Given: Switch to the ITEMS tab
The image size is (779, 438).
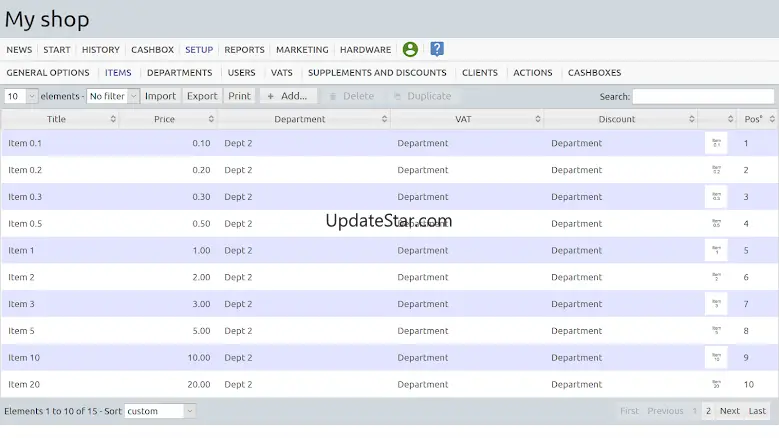Looking at the screenshot, I should [118, 73].
